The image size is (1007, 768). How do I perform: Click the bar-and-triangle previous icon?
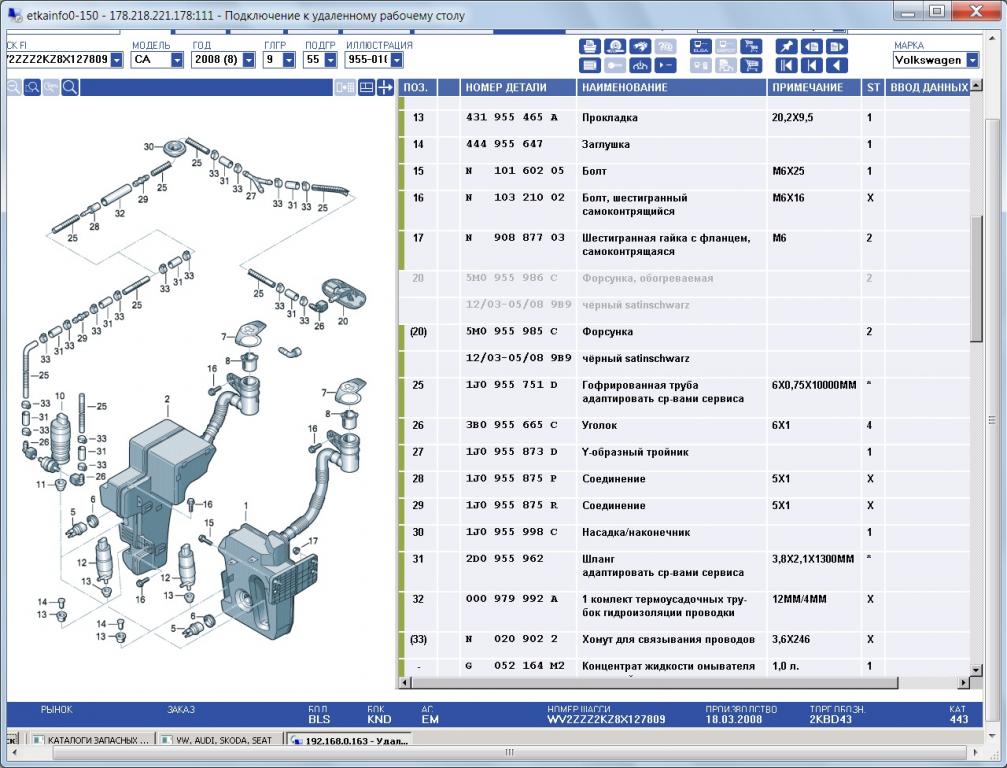tap(812, 65)
